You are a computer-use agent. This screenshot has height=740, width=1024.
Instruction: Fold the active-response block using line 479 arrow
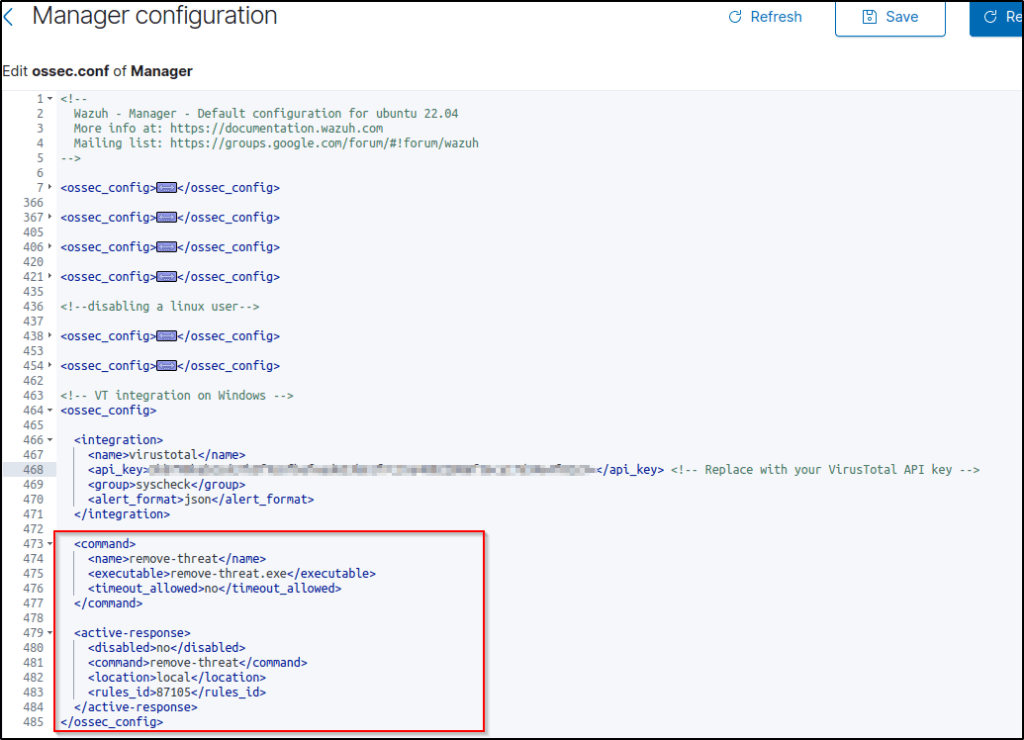click(50, 633)
